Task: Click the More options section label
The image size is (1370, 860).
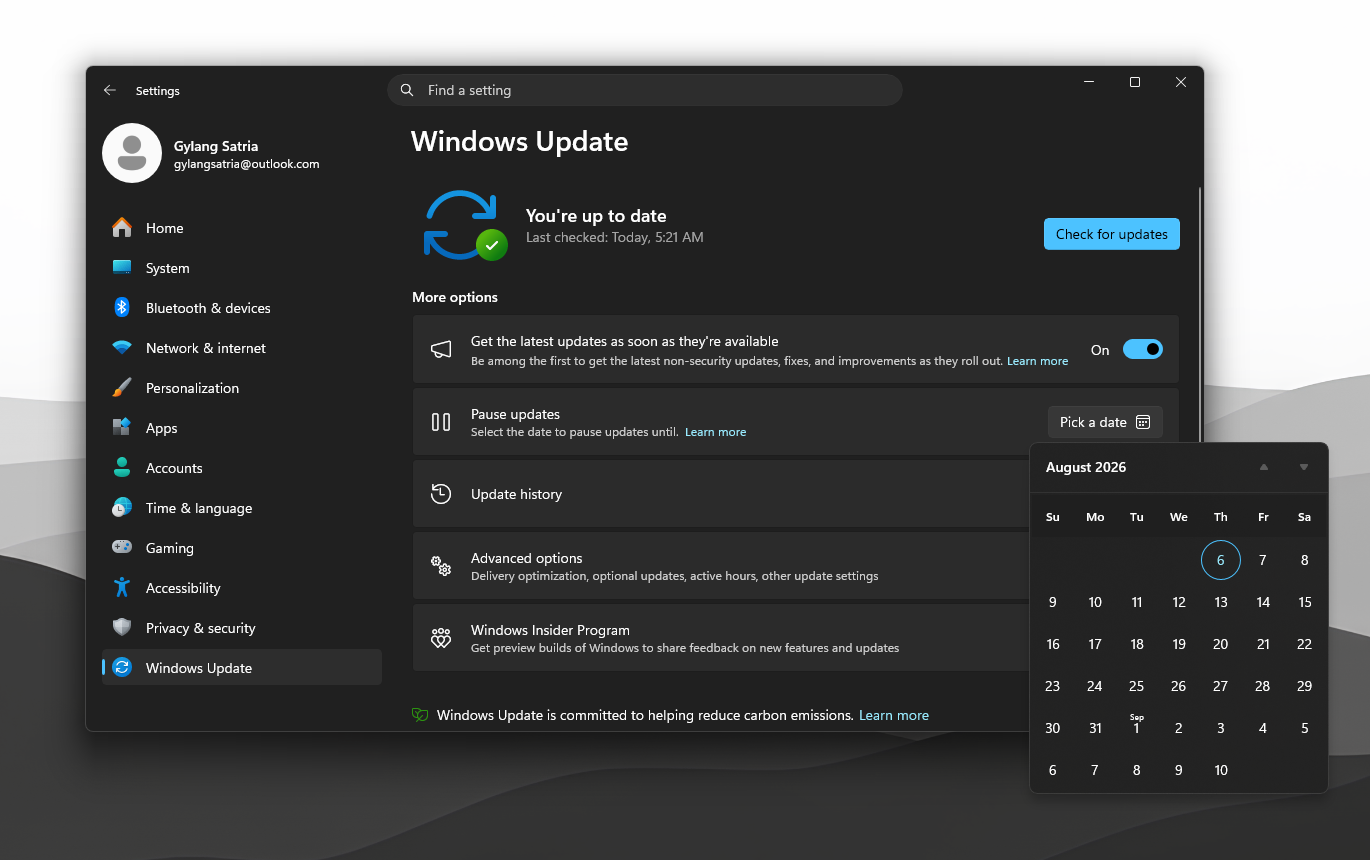Action: click(x=455, y=297)
